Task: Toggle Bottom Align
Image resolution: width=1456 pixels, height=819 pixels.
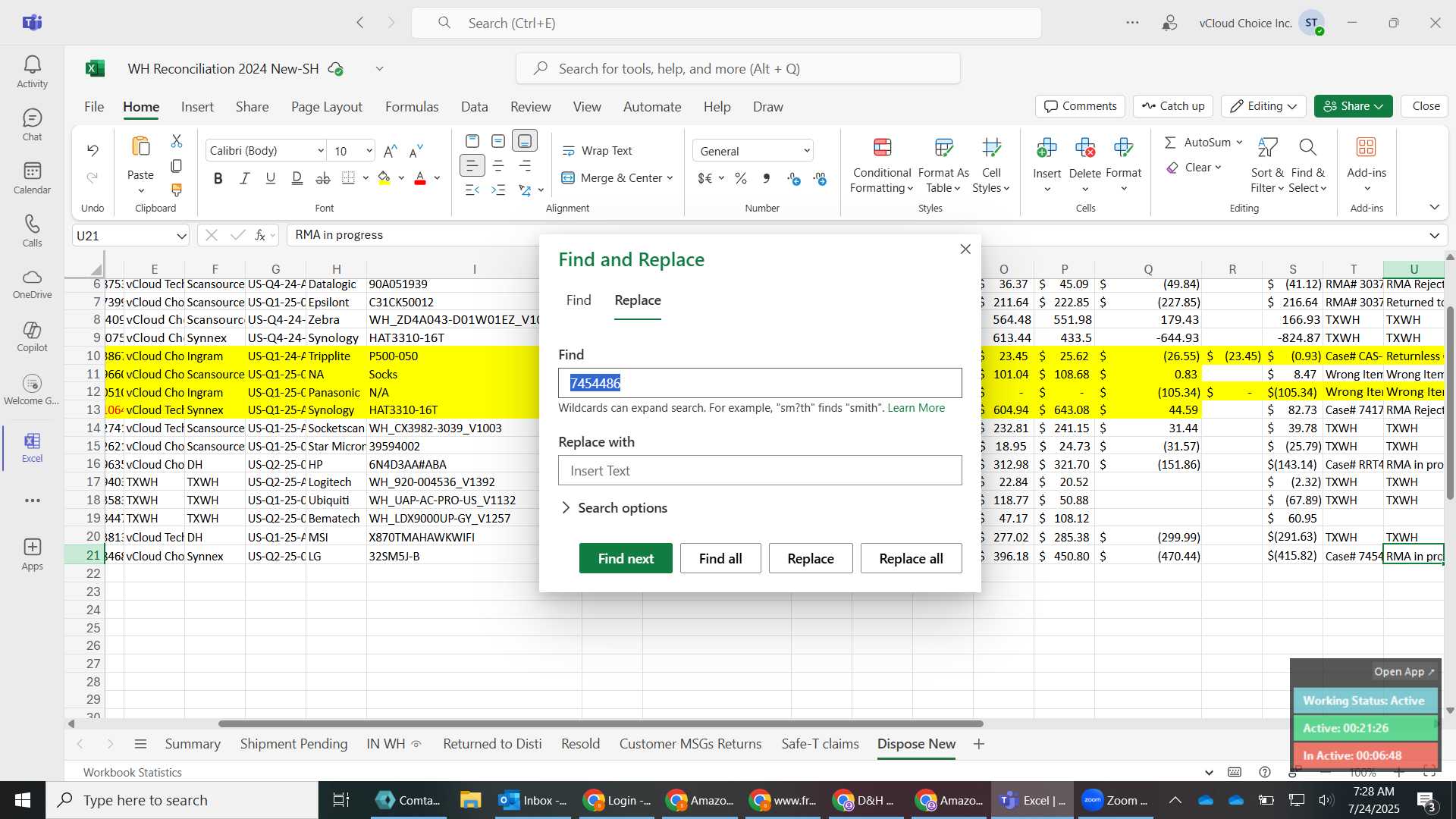Action: (x=525, y=141)
